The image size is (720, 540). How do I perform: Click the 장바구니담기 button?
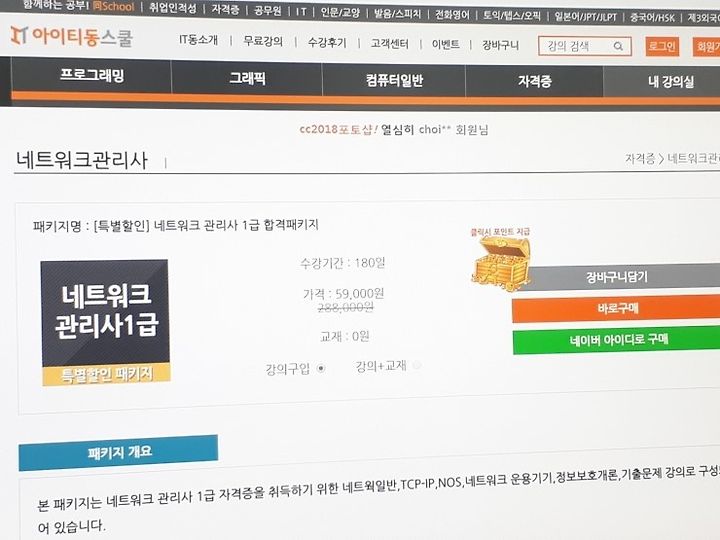(616, 277)
